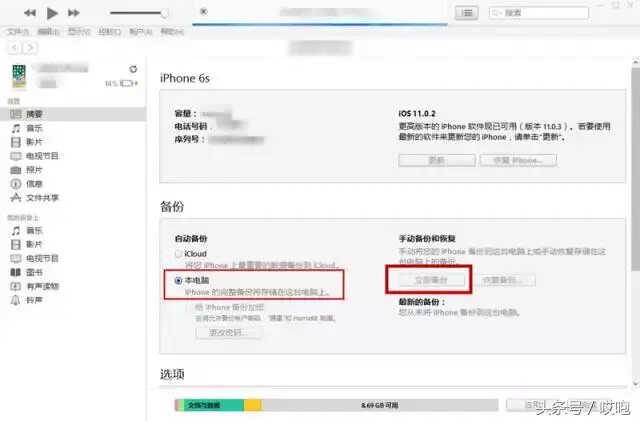Focus the search field at top right
The image size is (640, 421).
point(539,13)
